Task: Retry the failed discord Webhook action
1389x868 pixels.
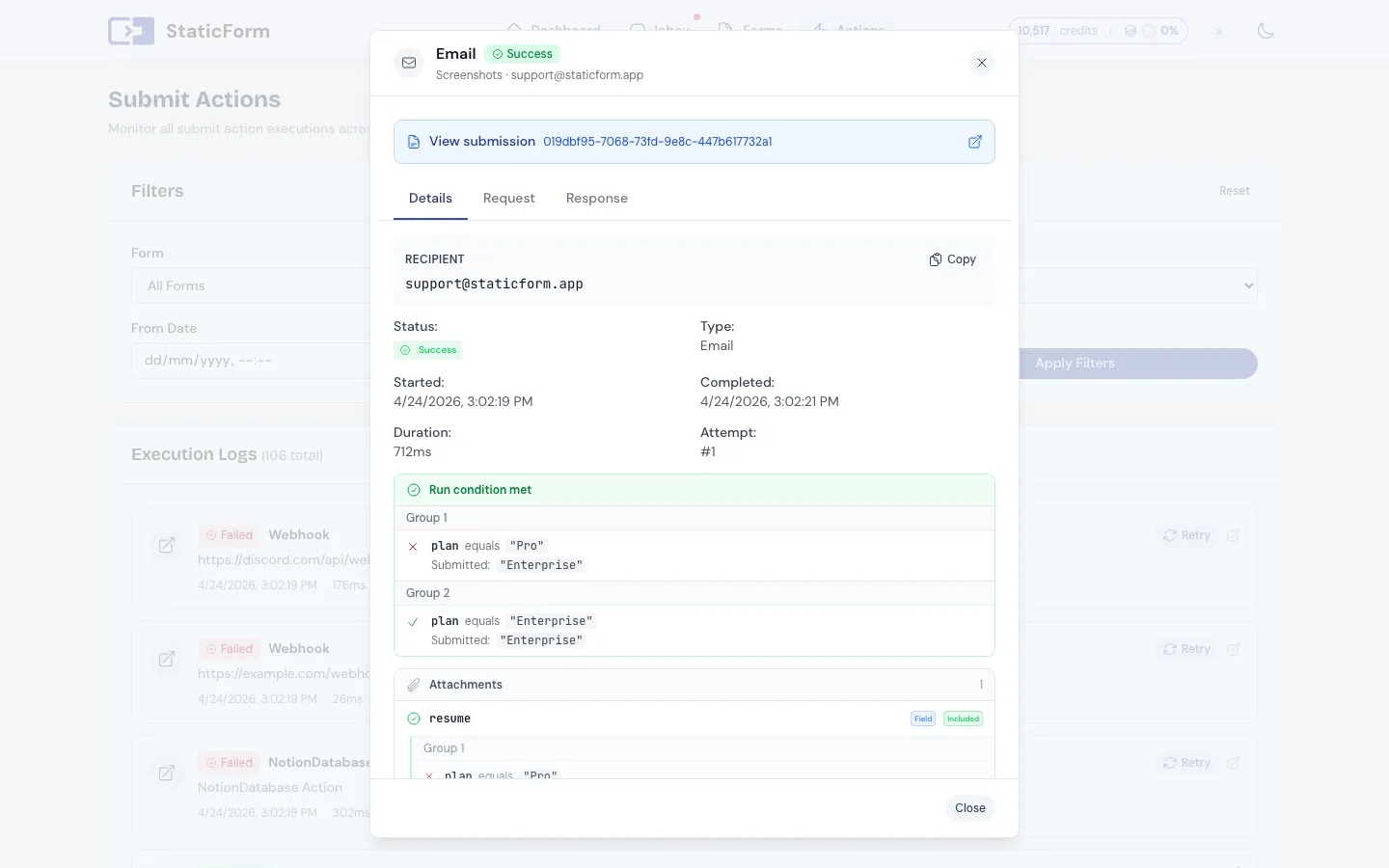Action: [x=1186, y=535]
